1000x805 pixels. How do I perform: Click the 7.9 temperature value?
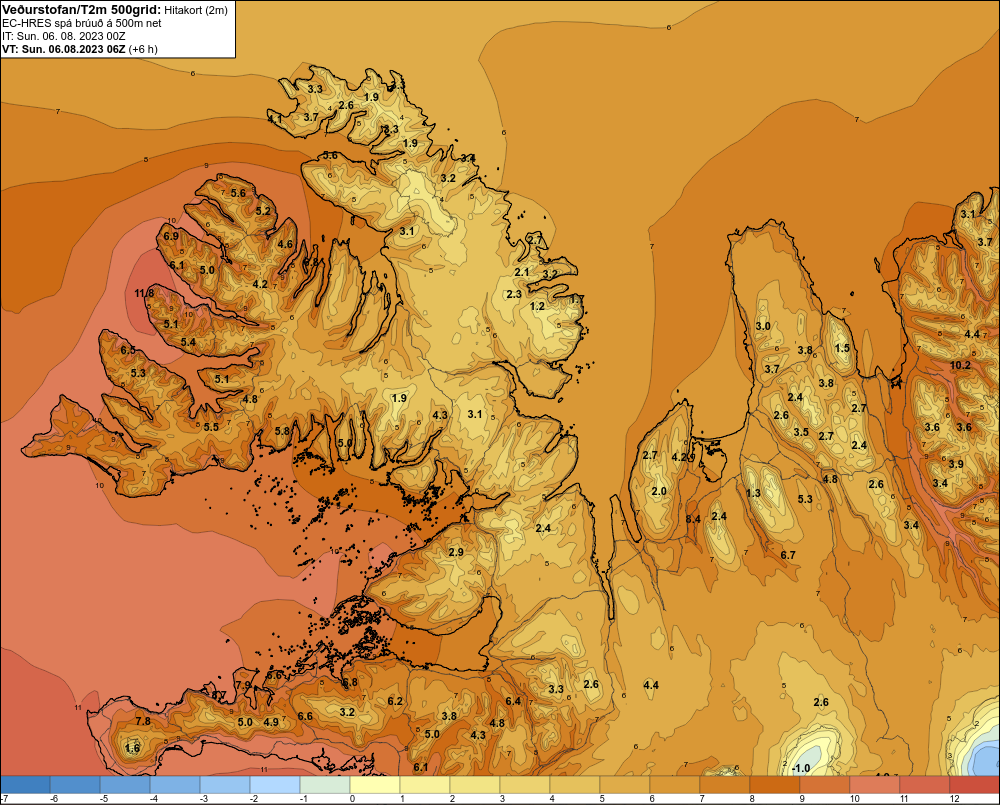243,685
